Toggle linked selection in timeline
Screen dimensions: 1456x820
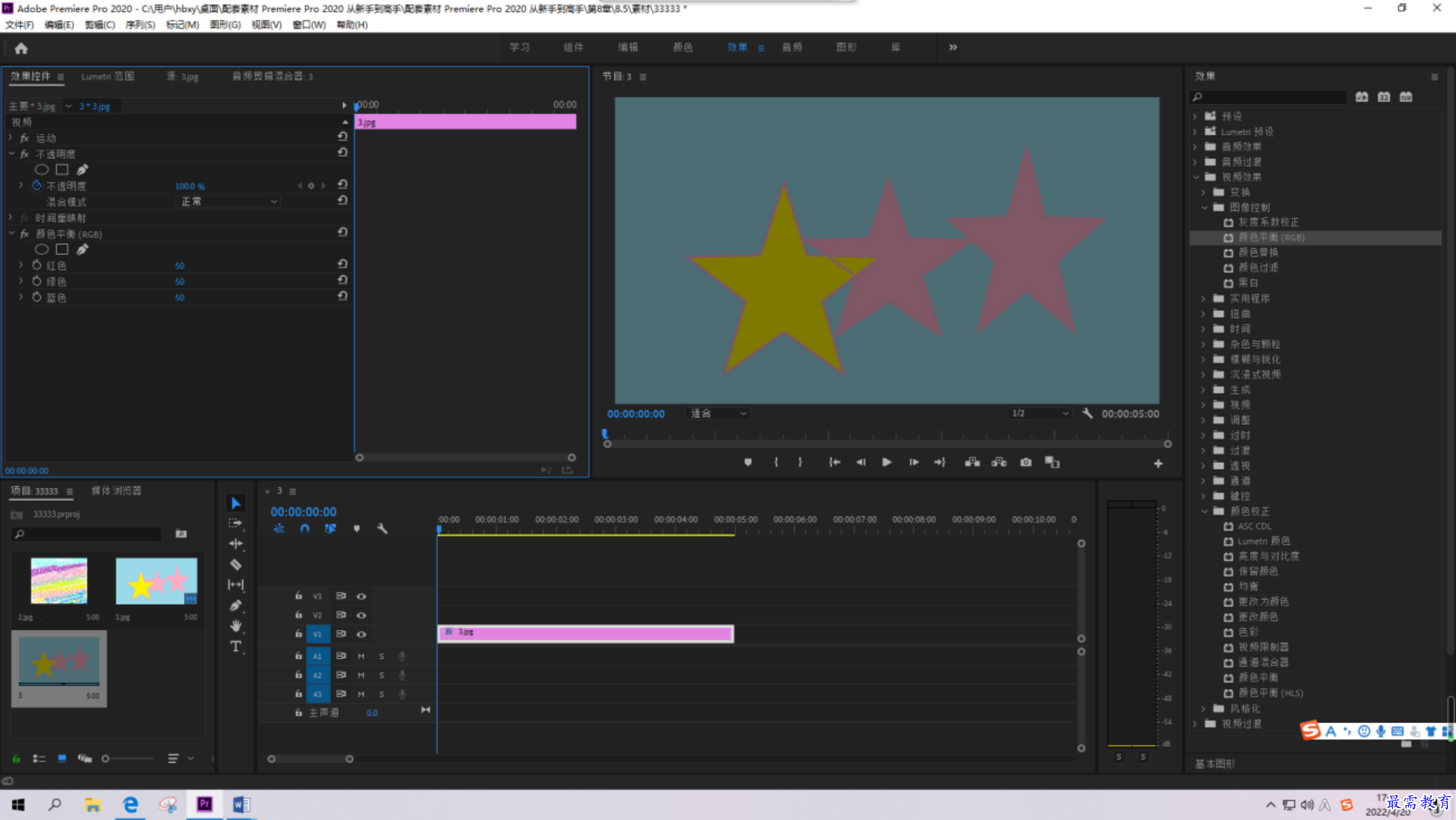tap(330, 528)
